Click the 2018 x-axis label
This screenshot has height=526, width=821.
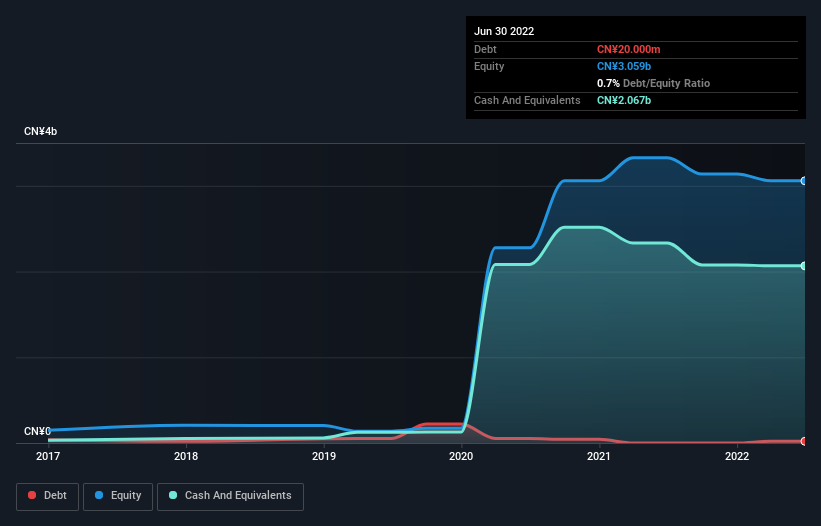point(186,456)
